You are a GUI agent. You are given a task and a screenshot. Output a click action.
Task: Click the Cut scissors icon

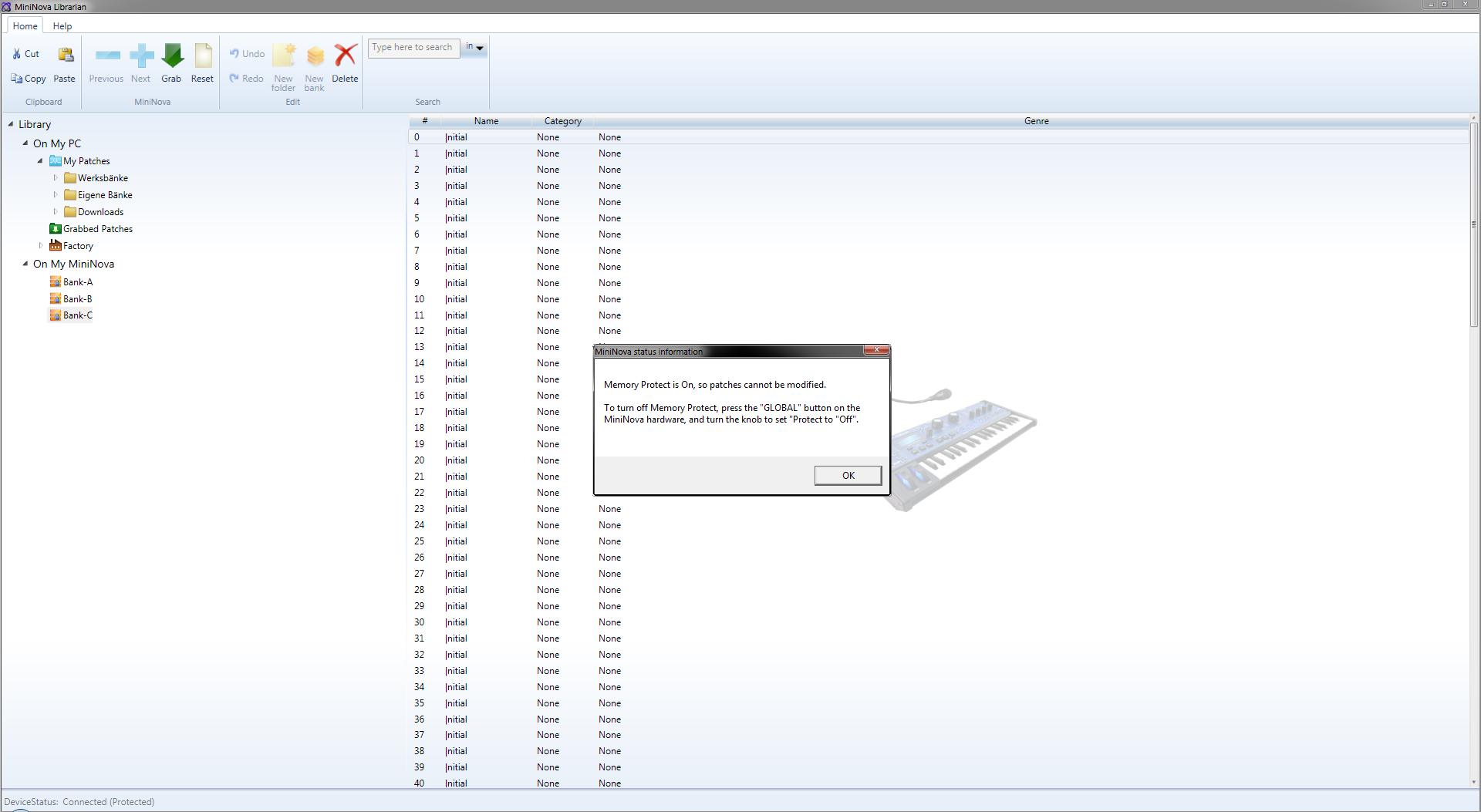(x=17, y=54)
